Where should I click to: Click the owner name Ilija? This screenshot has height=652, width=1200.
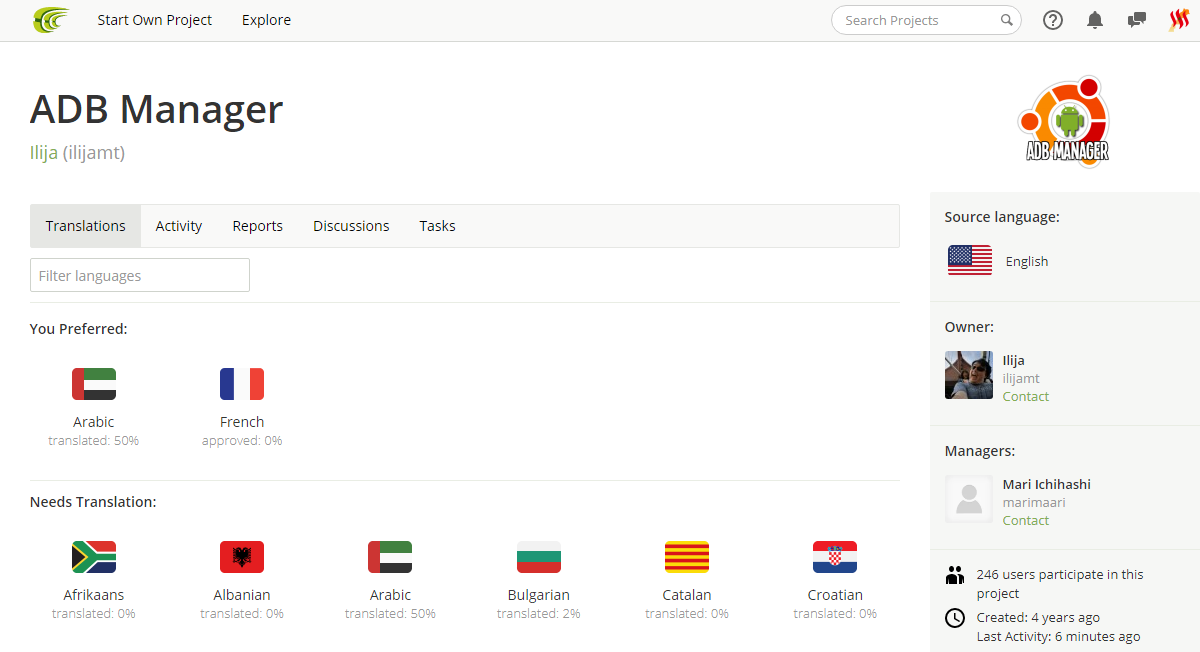click(1014, 360)
